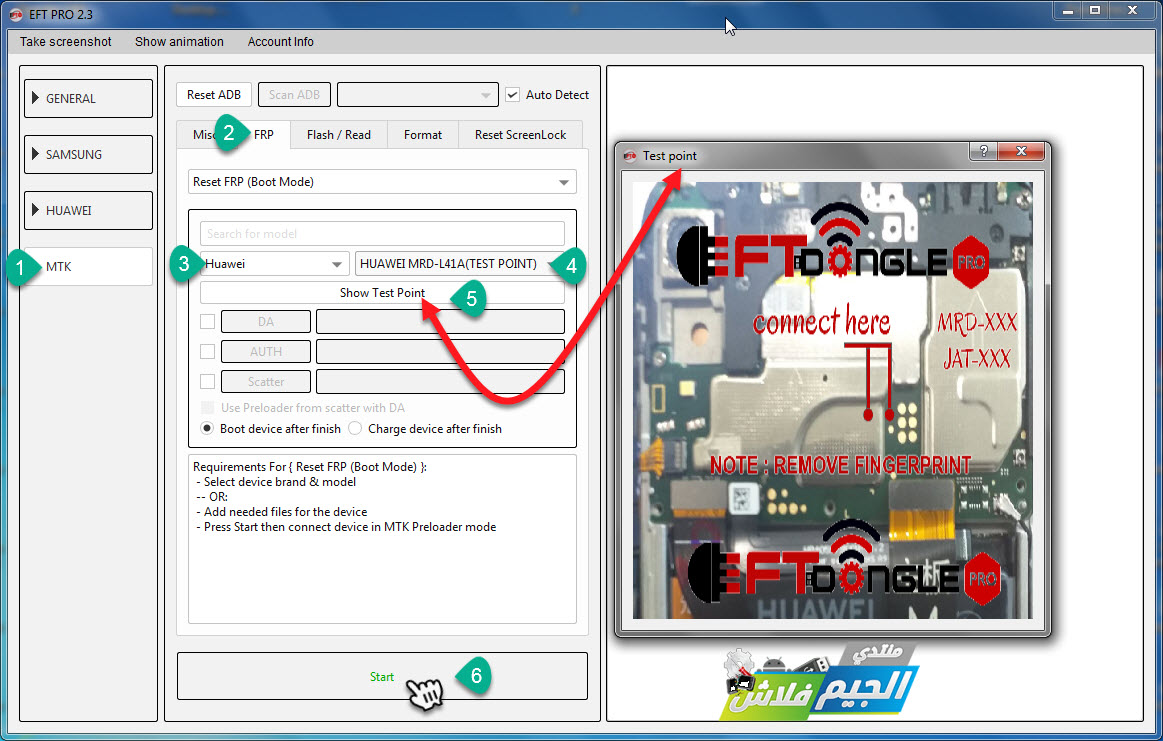
Task: Expand the SAMSUNG section
Action: 88,154
